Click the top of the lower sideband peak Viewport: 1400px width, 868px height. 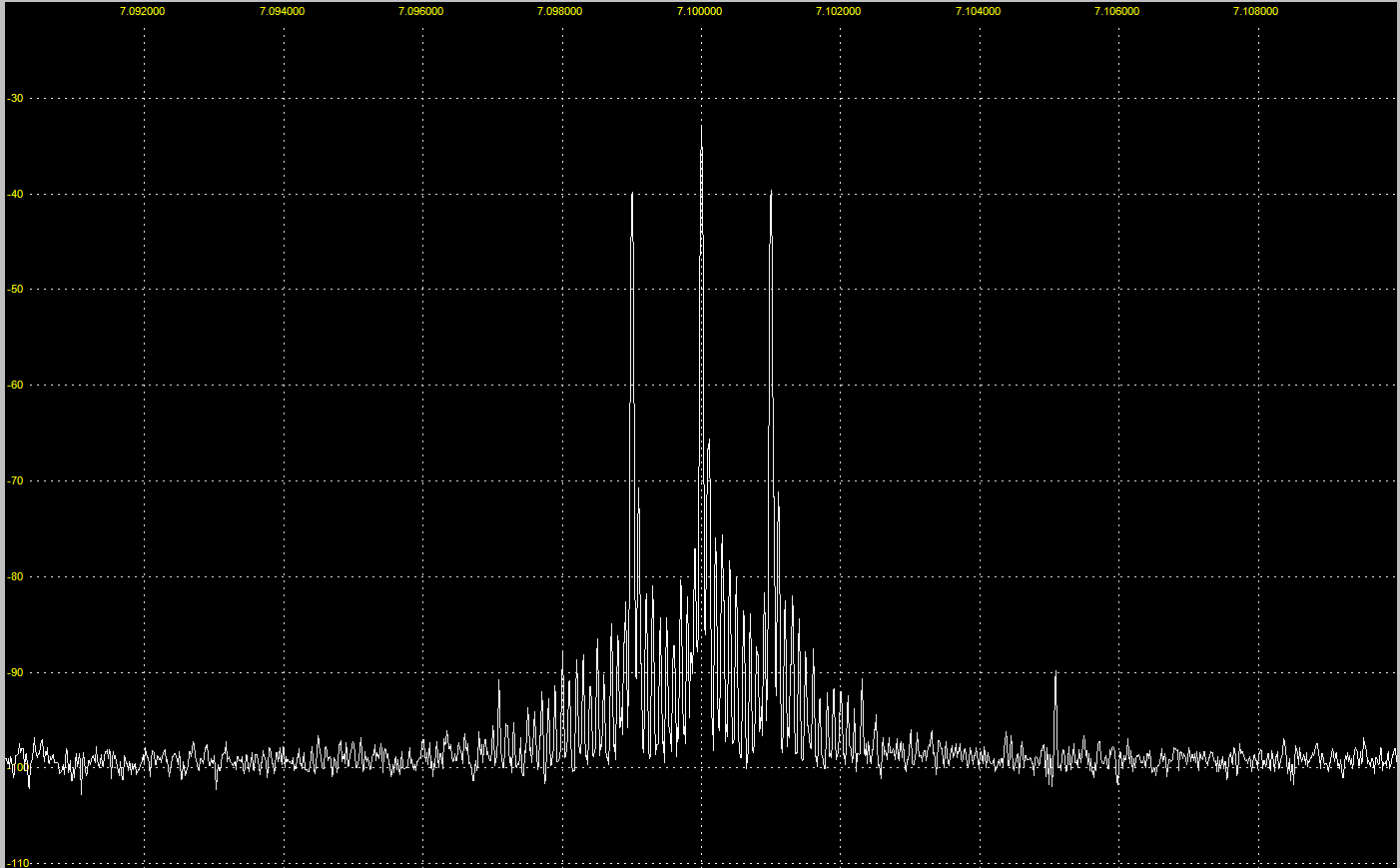point(632,194)
